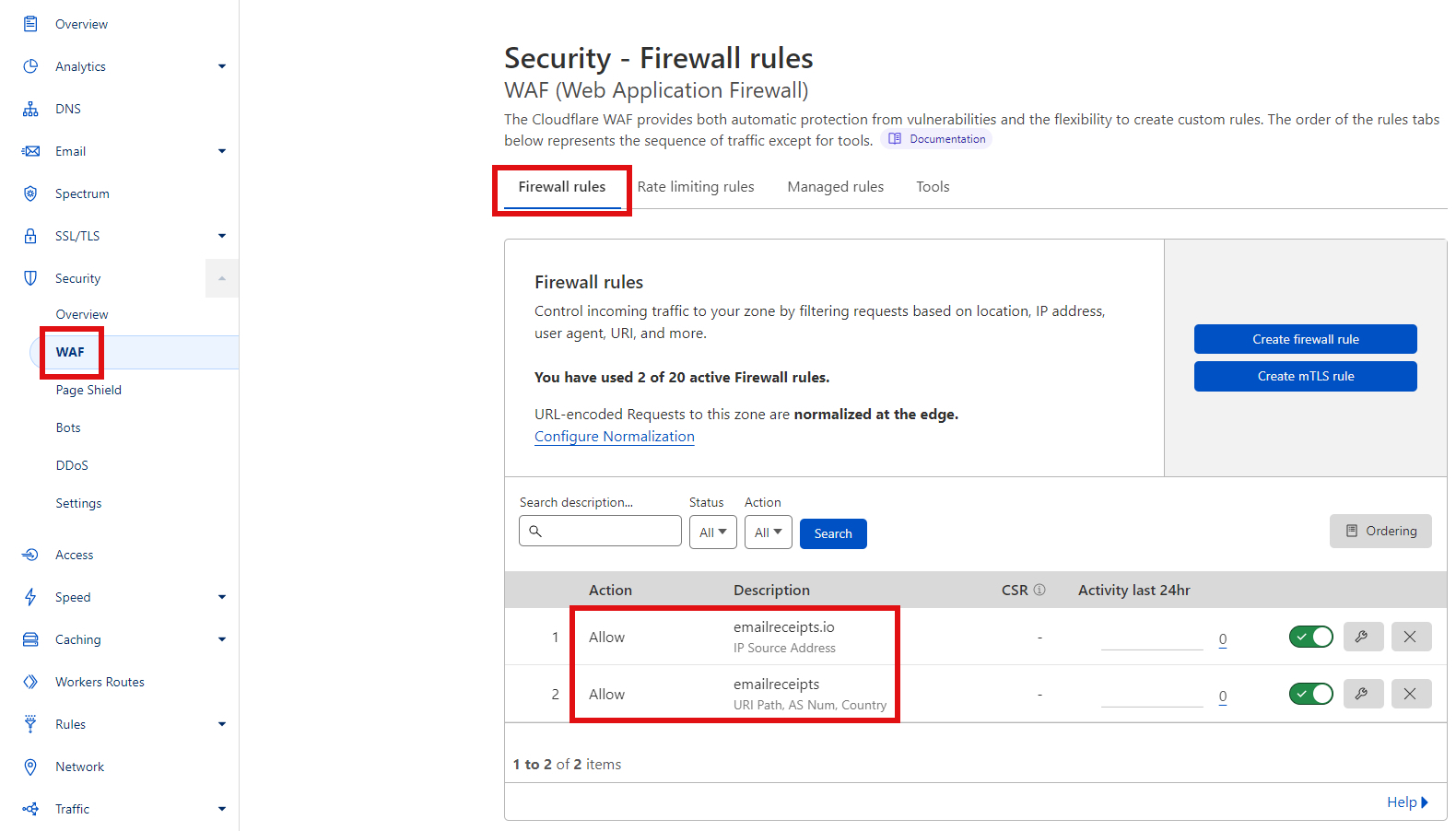
Task: Click the Spectrum icon in the sidebar
Action: tap(29, 193)
